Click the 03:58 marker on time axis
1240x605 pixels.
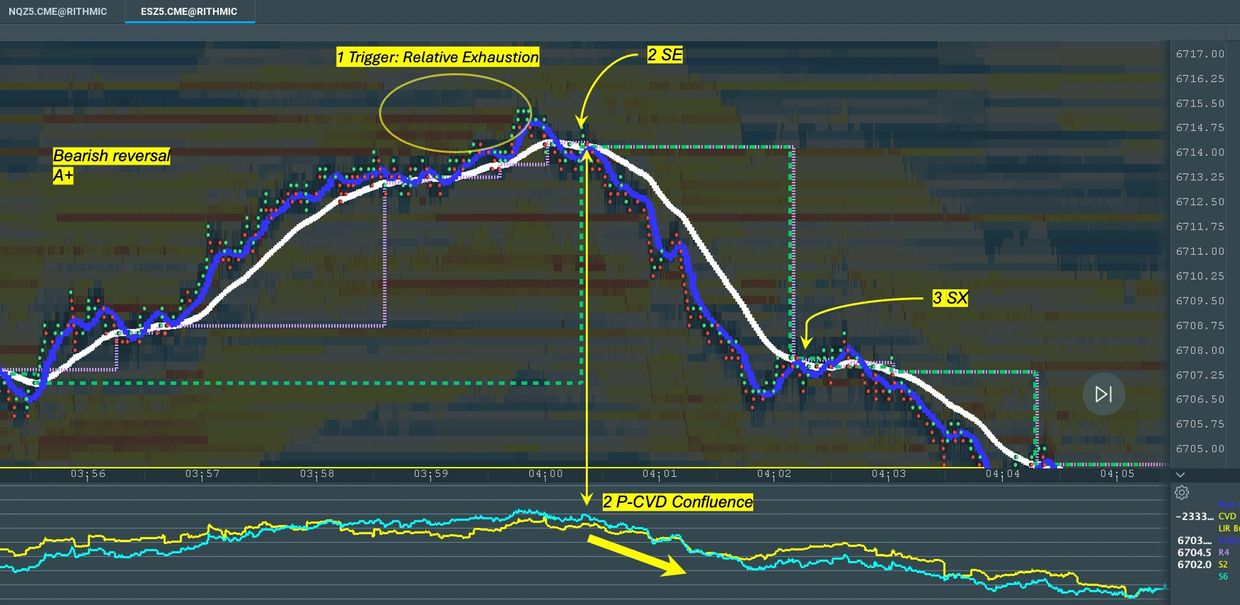317,474
